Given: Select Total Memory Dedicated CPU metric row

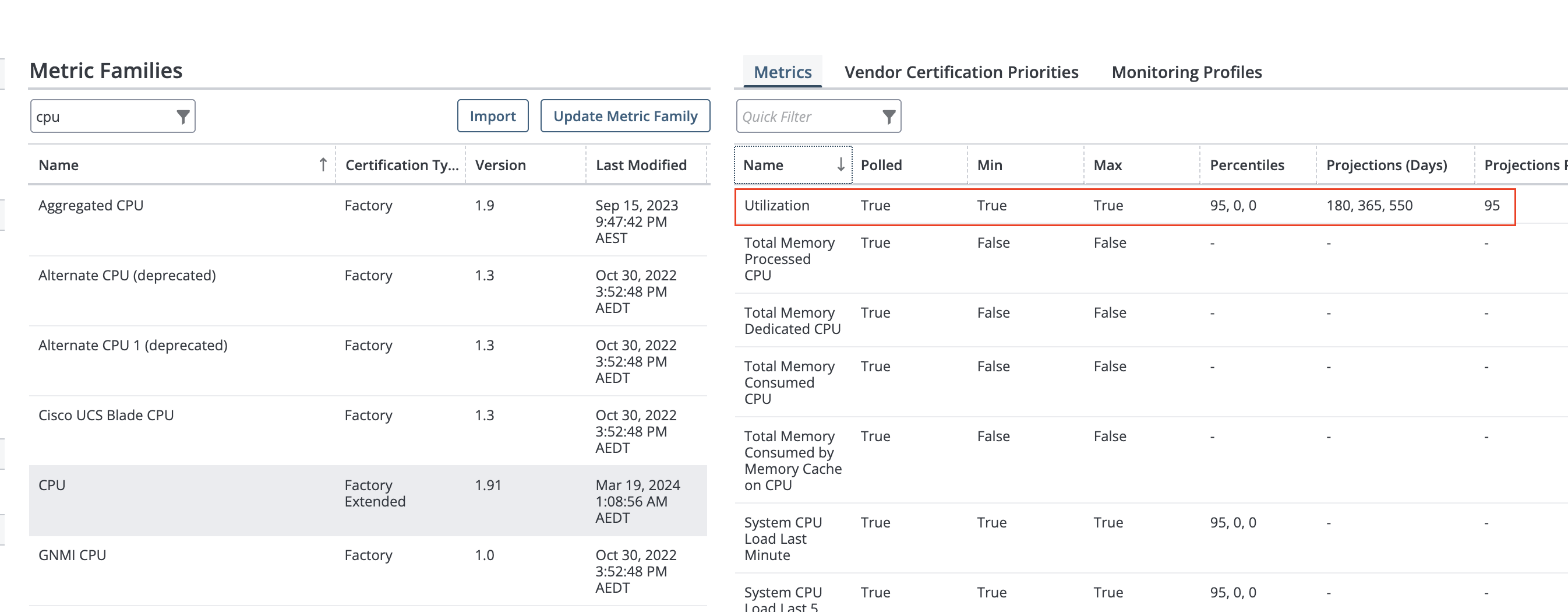Looking at the screenshot, I should (792, 321).
